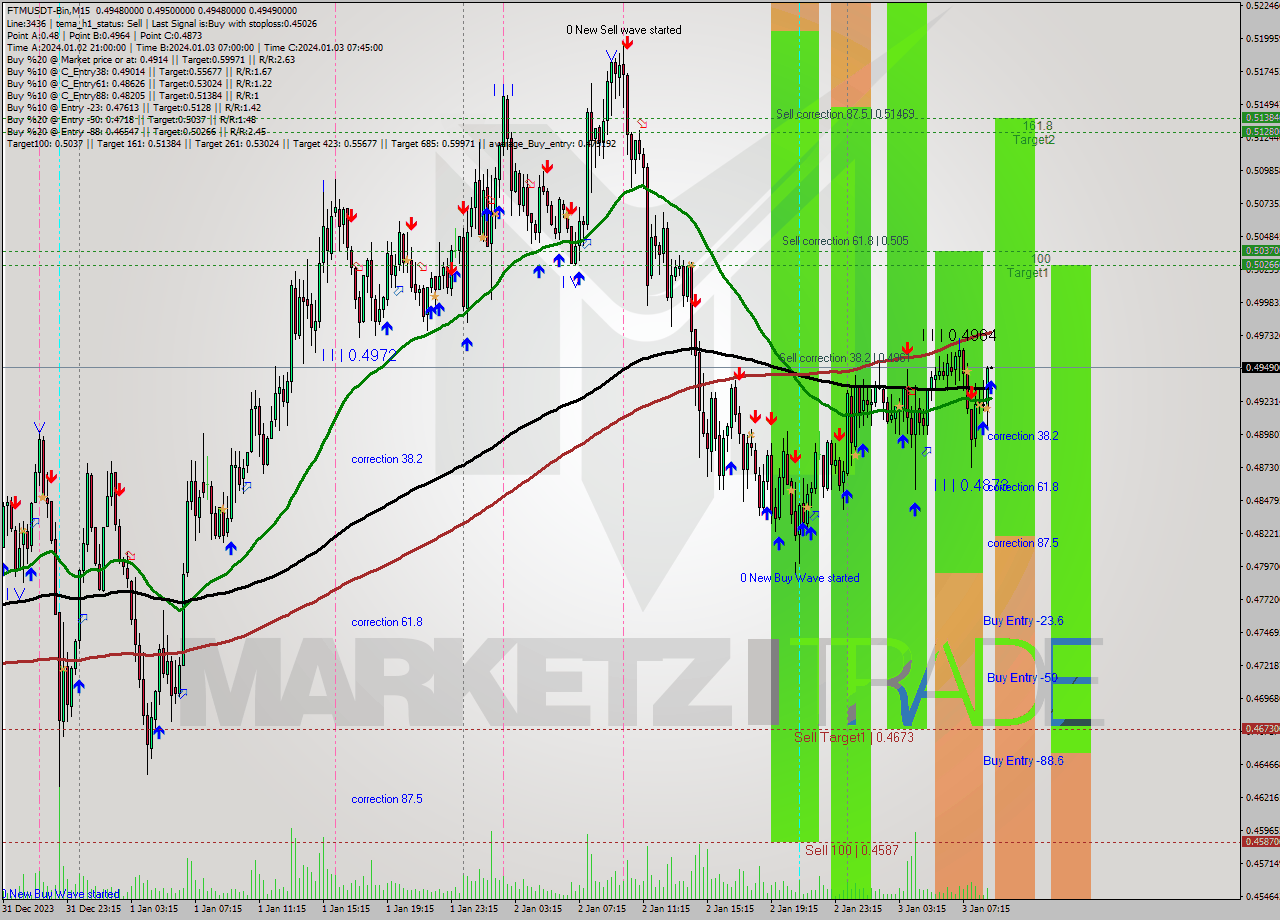
Task: Click the '2 Jan 03:15' time axis label
Action: 539,909
